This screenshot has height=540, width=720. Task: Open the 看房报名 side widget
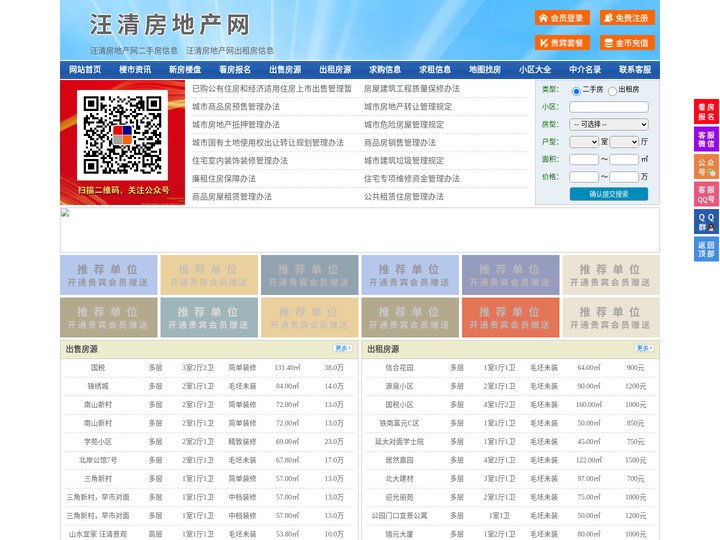coord(706,112)
